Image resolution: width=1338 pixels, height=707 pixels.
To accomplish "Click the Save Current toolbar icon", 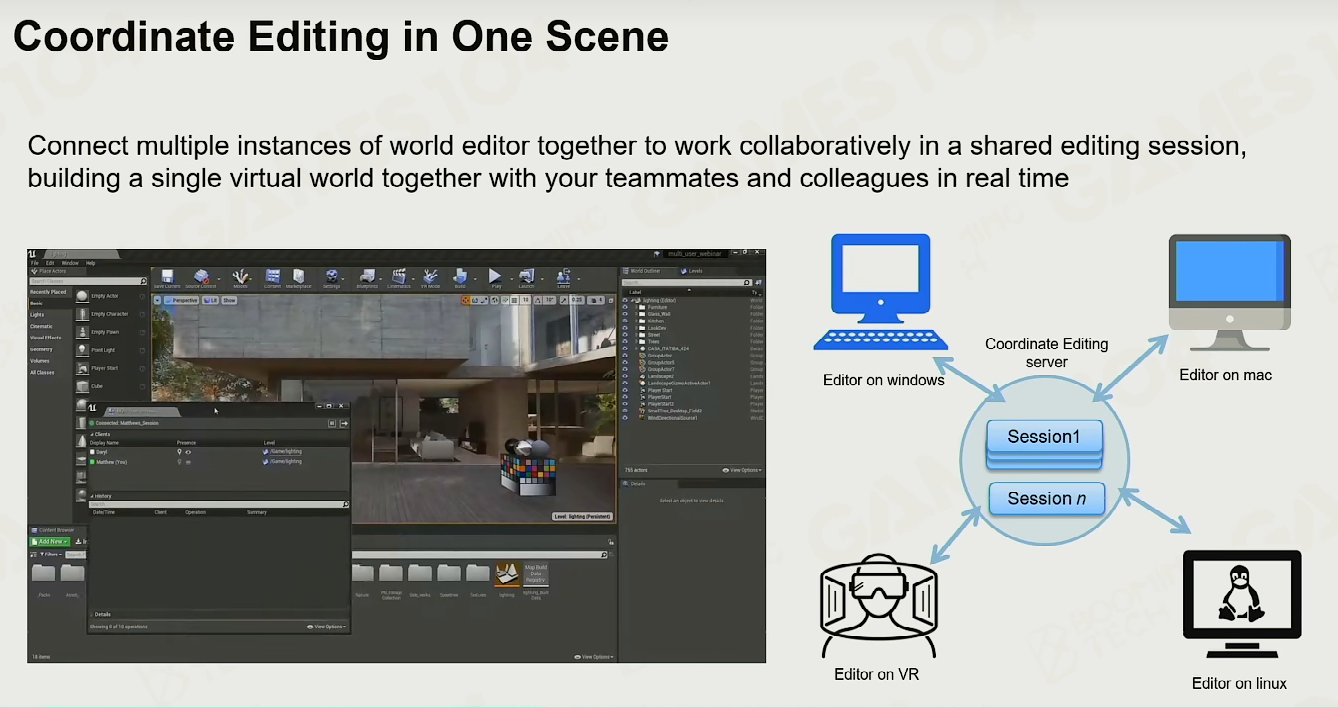I will (167, 278).
